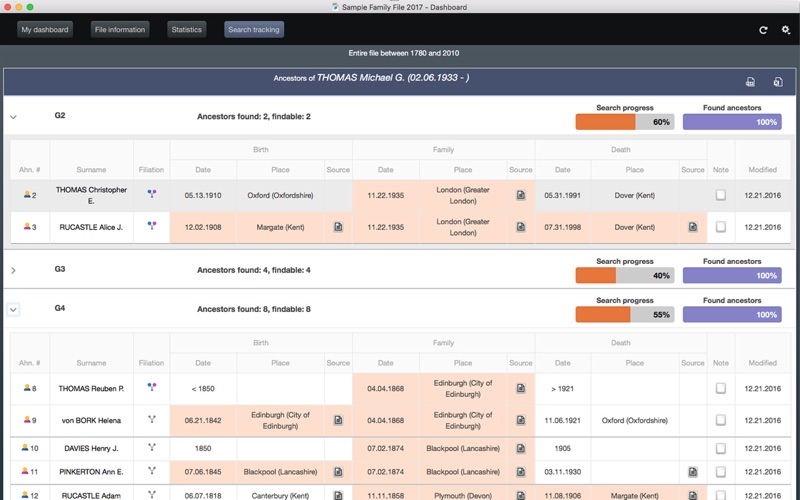Viewport: 800px width, 500px height.
Task: Click the surname link RUCASTLE Alice J.
Action: (91, 227)
